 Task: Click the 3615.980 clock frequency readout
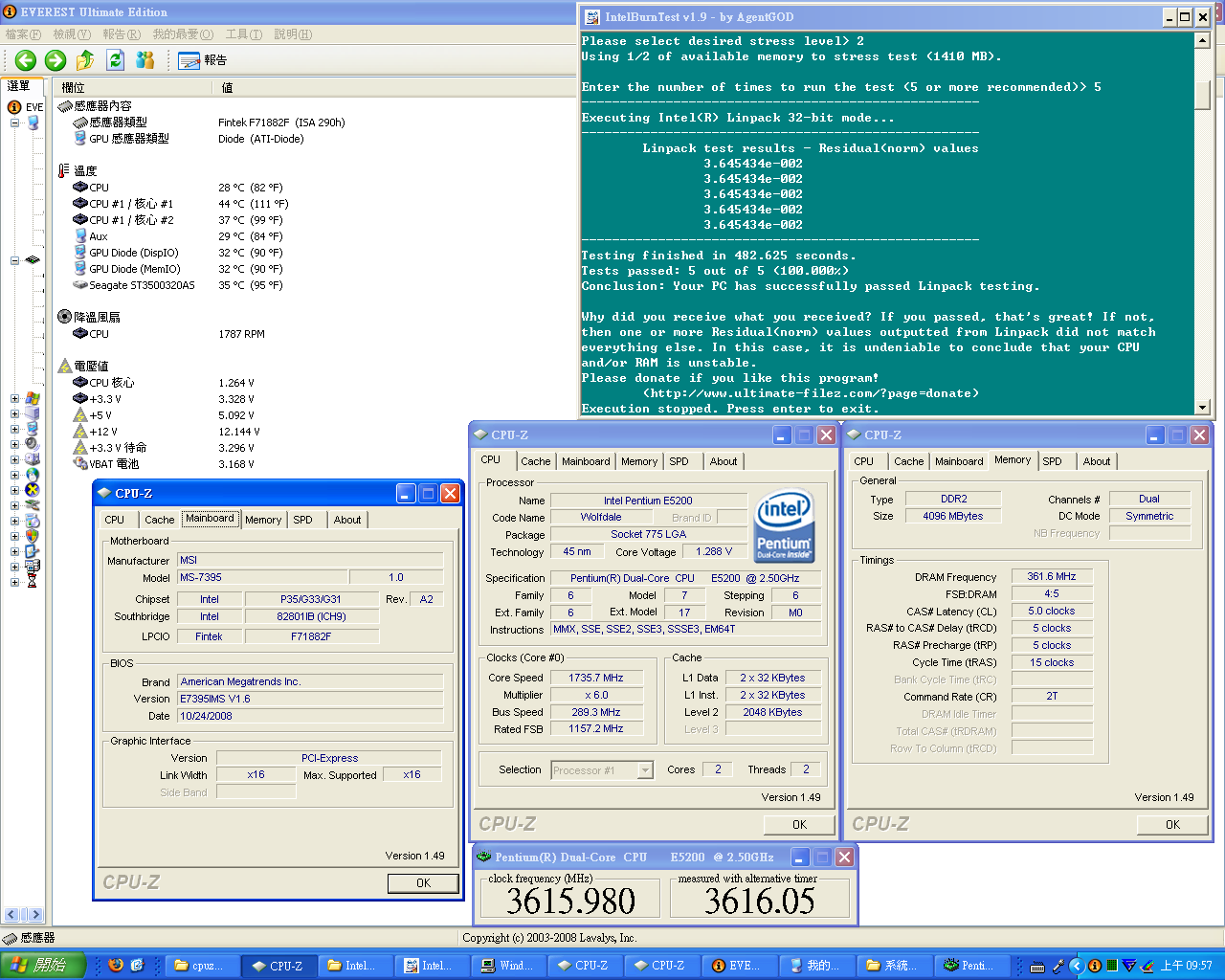click(570, 901)
